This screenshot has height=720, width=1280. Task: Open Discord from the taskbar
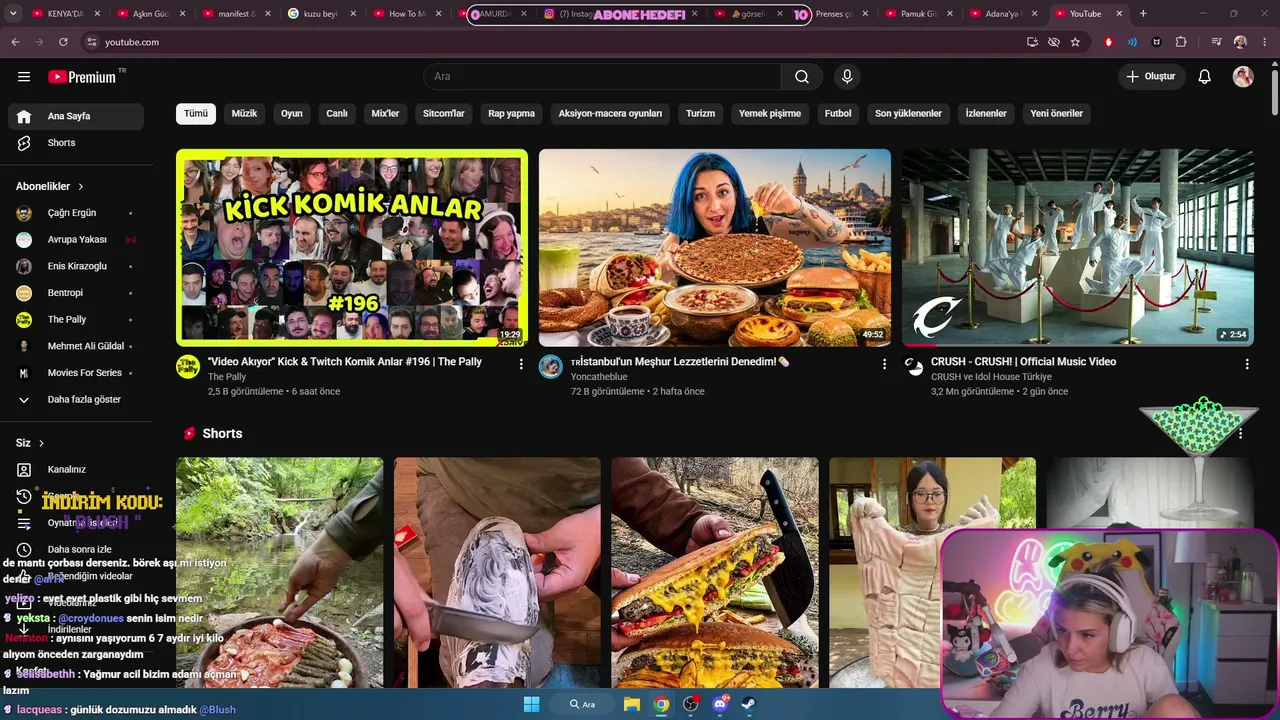coord(720,704)
